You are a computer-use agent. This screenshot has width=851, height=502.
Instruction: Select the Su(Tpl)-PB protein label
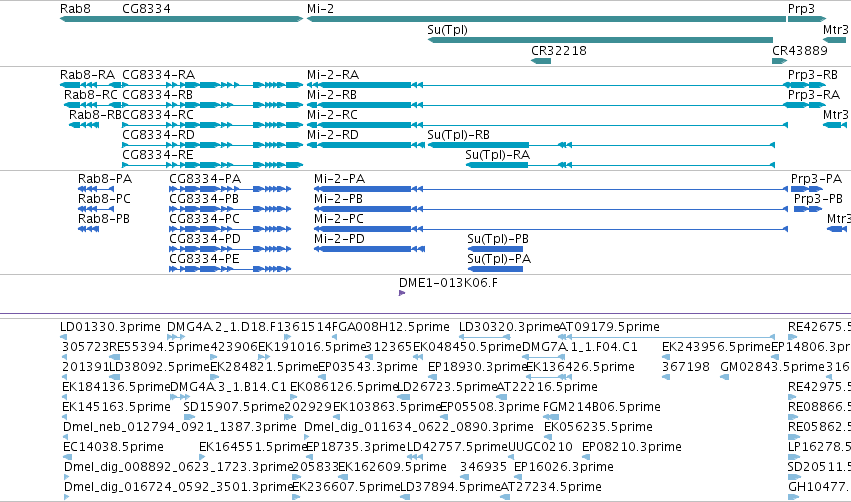tap(498, 239)
